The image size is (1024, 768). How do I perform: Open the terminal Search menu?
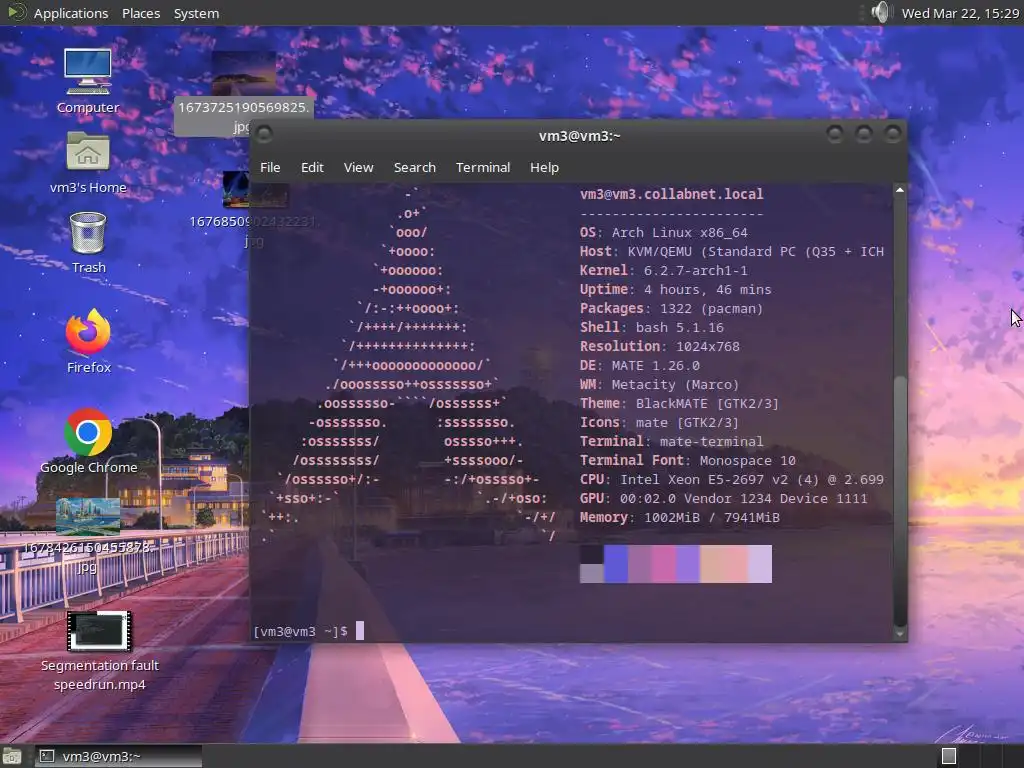pyautogui.click(x=415, y=167)
